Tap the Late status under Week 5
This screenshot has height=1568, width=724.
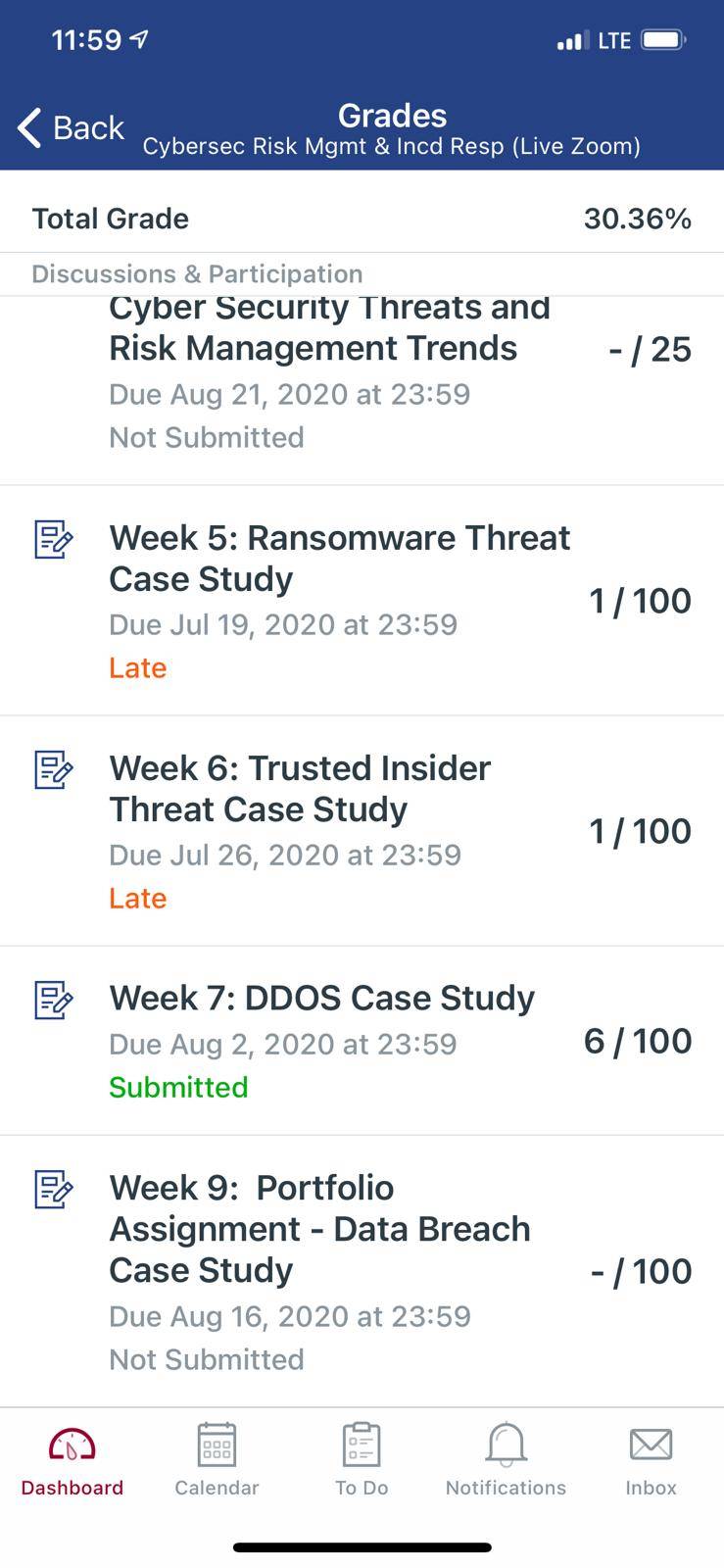[x=137, y=667]
